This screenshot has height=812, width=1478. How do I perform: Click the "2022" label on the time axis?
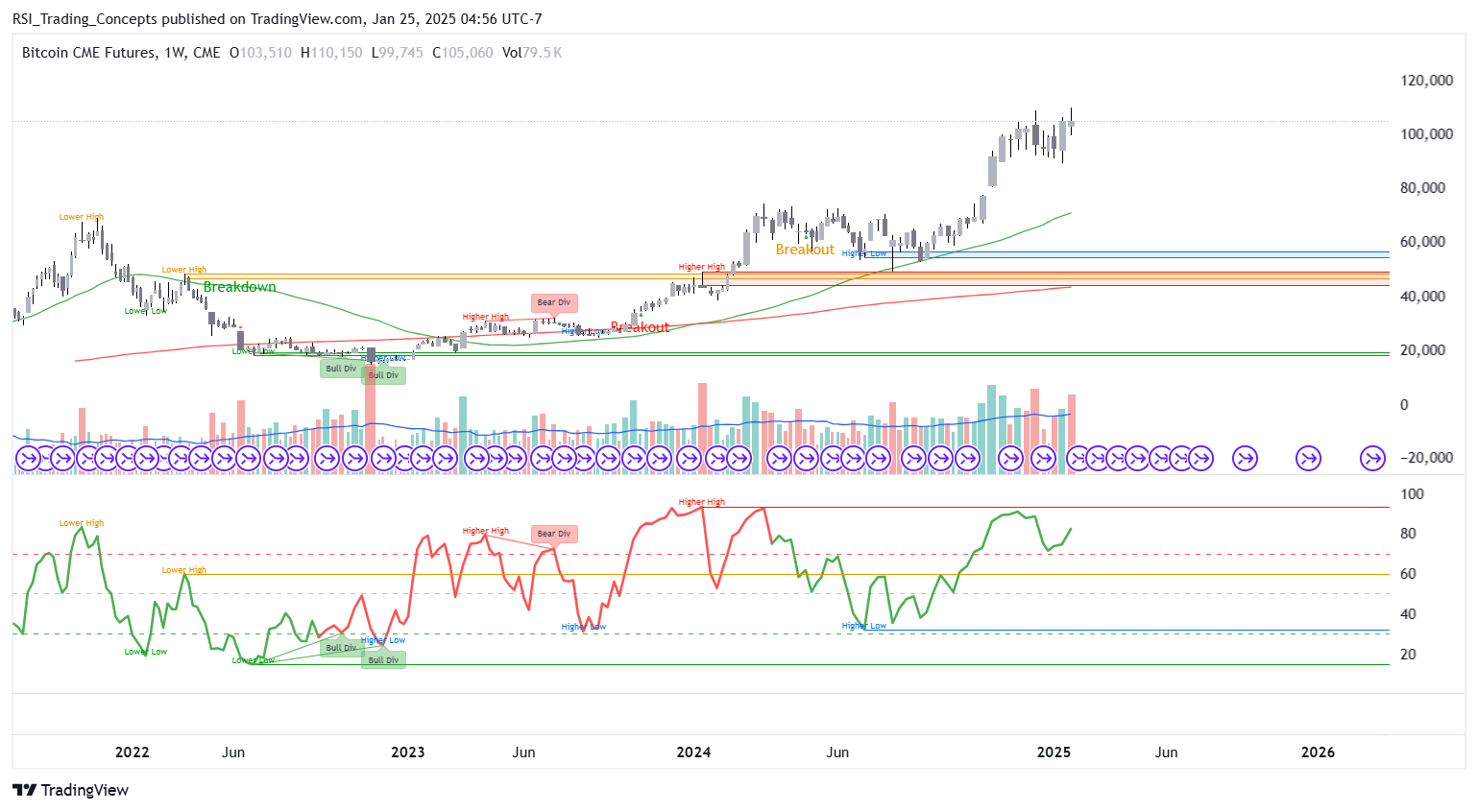[133, 752]
